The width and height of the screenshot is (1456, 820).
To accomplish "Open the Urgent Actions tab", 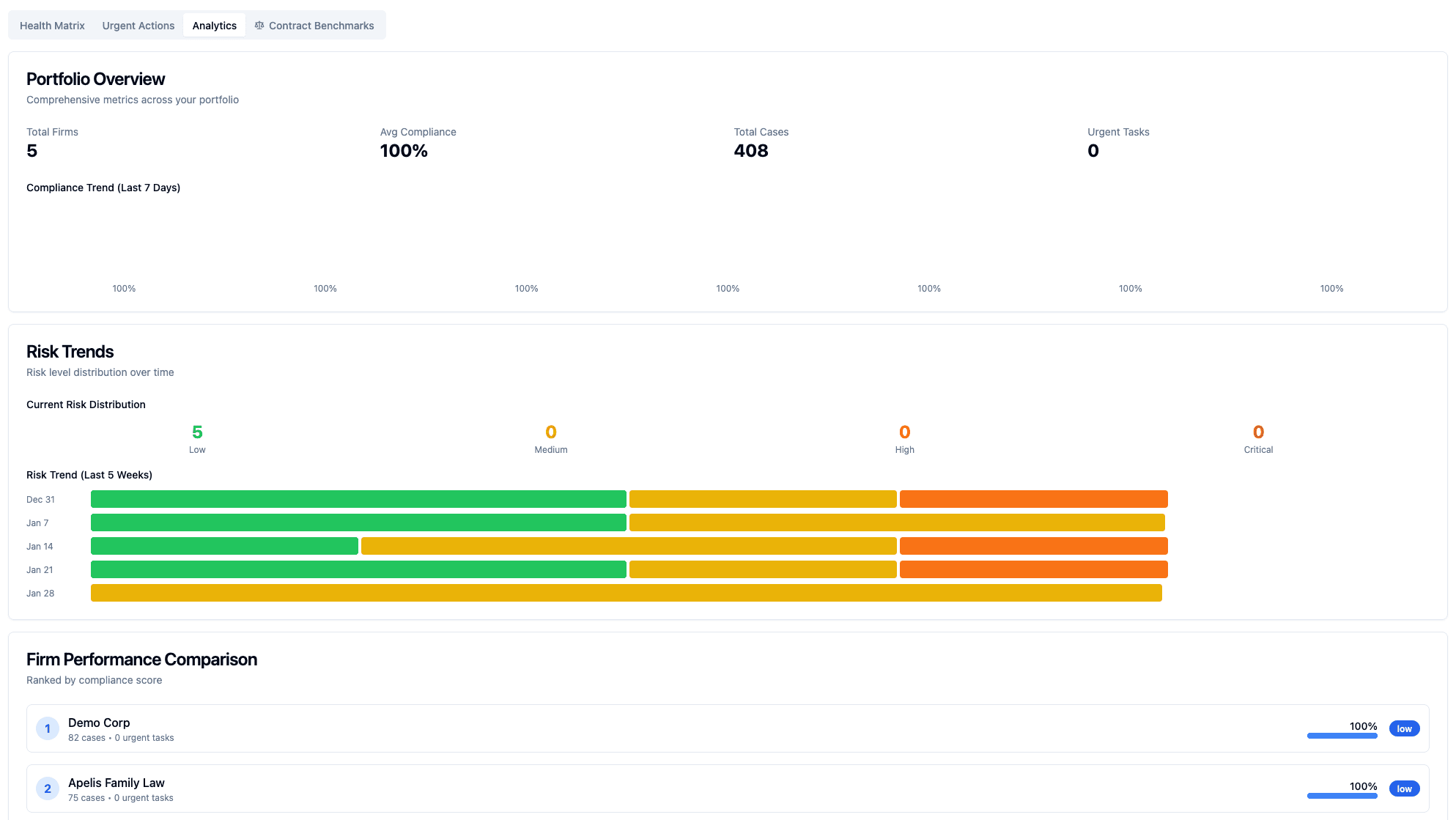I will [x=138, y=25].
